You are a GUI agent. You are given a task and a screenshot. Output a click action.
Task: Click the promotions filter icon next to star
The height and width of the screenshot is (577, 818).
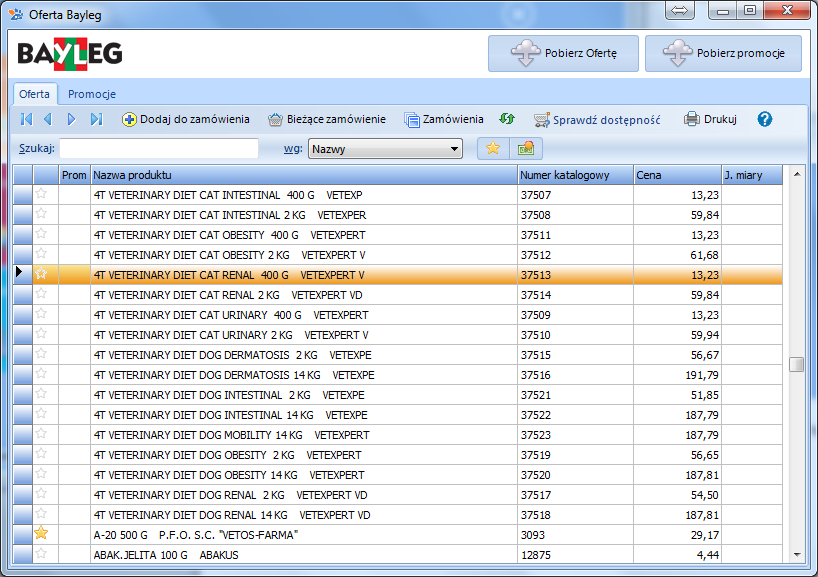click(526, 149)
